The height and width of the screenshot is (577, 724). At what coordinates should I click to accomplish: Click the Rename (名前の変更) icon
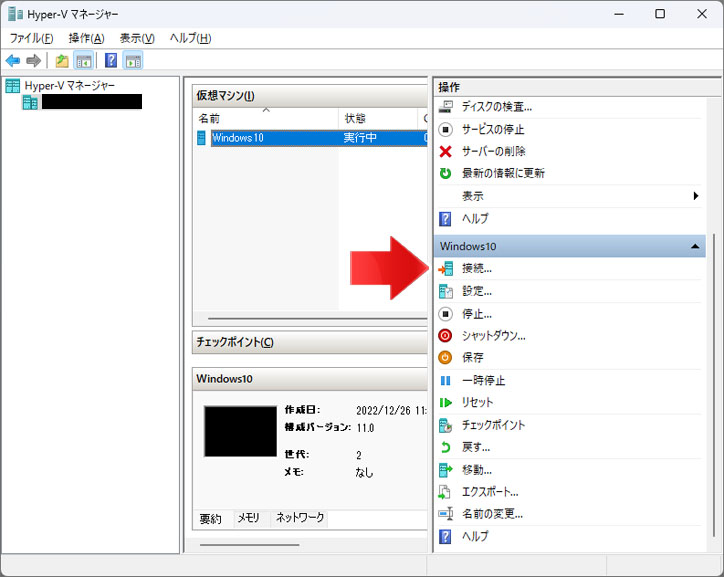(445, 514)
